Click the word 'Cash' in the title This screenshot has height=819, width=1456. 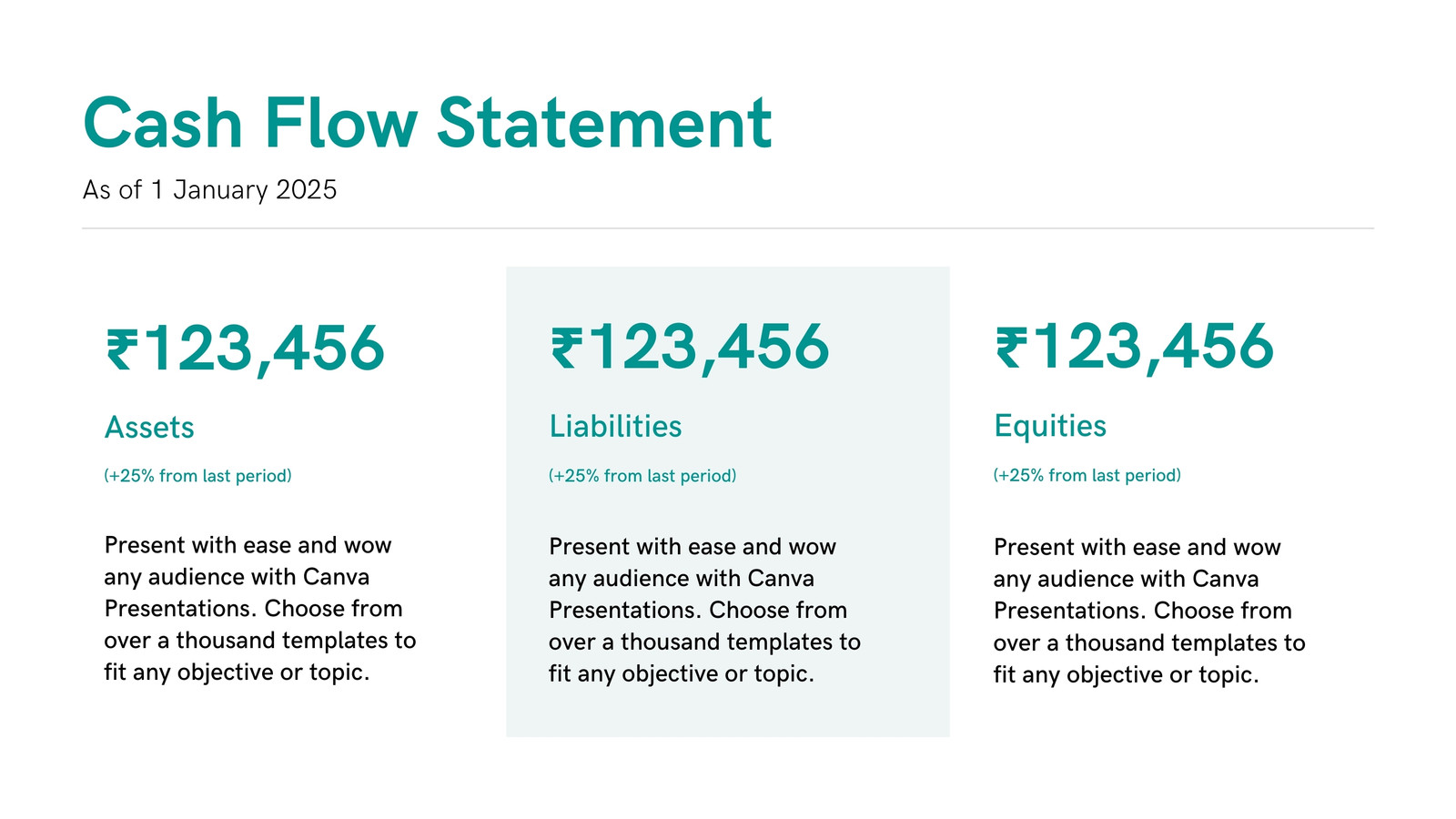pos(163,123)
